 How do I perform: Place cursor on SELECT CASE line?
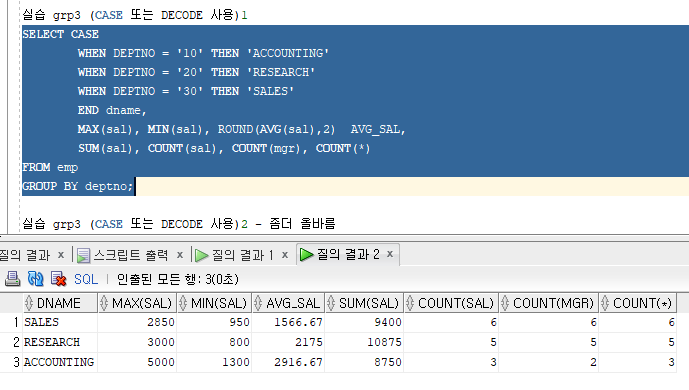coord(61,34)
